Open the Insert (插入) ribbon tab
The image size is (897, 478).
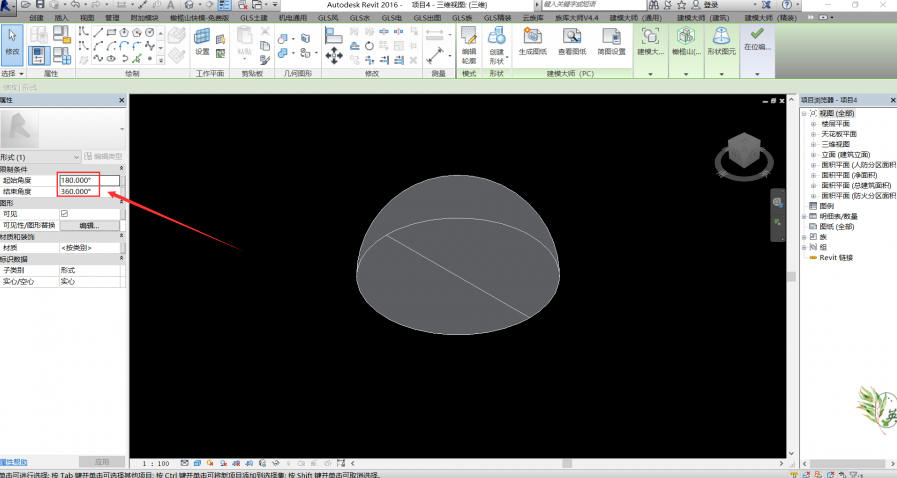61,18
